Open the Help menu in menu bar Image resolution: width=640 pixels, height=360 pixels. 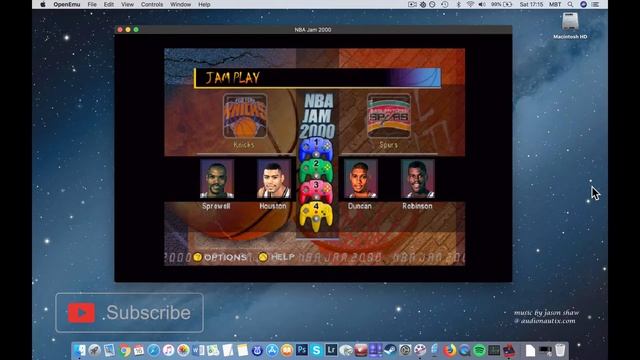[x=204, y=4]
